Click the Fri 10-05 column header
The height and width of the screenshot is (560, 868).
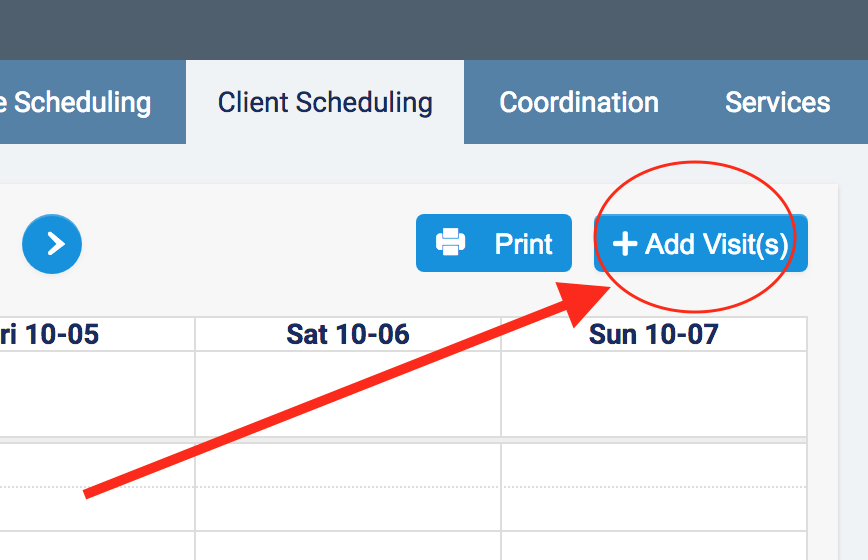[60, 334]
